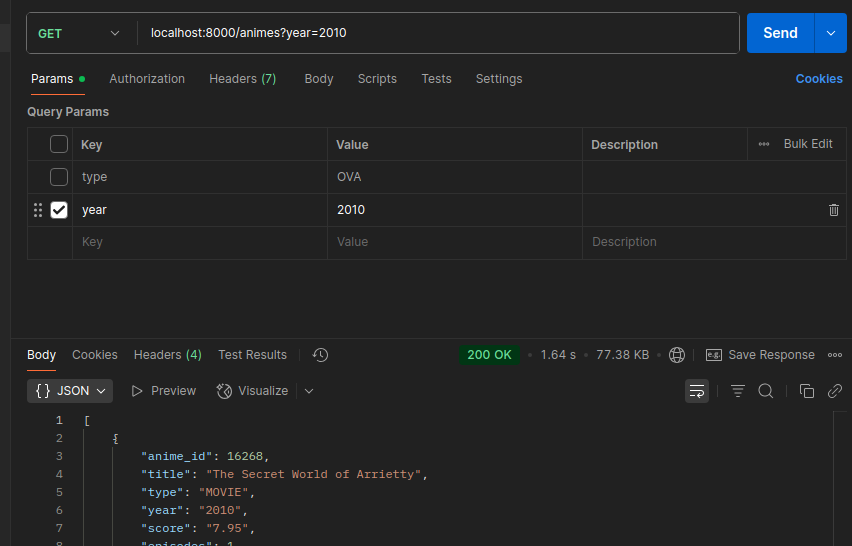The width and height of the screenshot is (852, 546).
Task: Click the empty Description input field
Action: (714, 242)
